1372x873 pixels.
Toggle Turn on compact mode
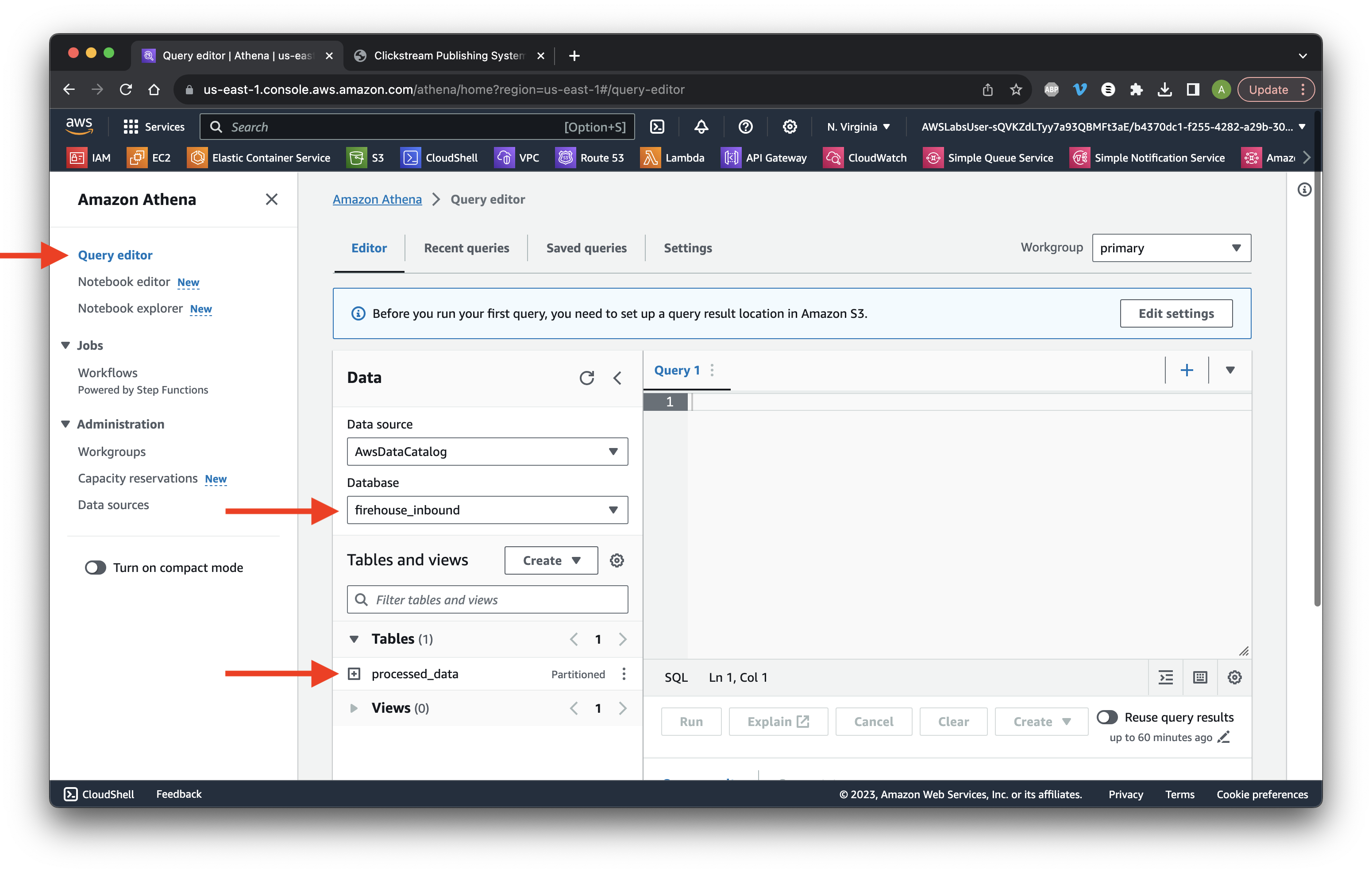(95, 568)
